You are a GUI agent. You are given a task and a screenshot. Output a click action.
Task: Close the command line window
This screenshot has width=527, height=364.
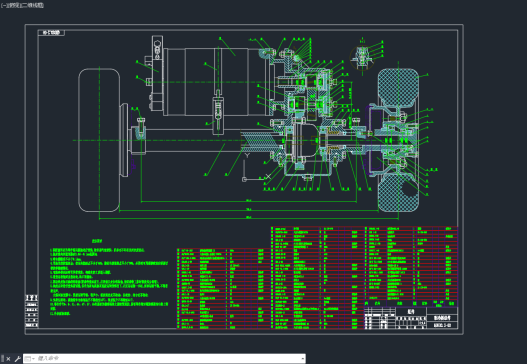(x=8, y=359)
